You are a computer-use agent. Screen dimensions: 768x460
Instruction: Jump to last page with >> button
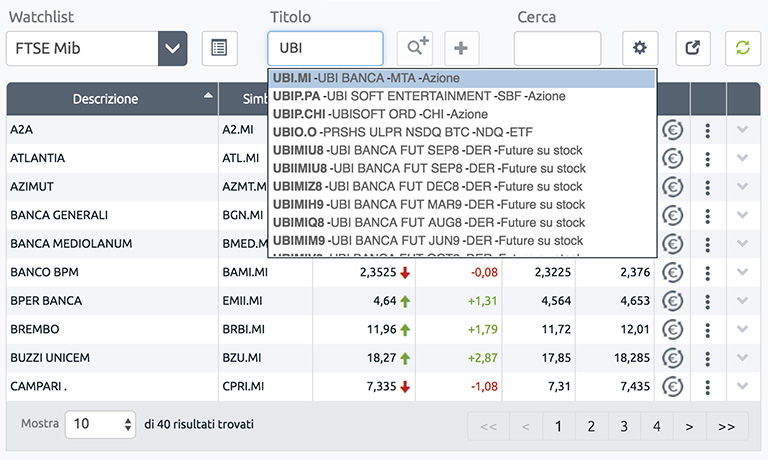(x=727, y=427)
